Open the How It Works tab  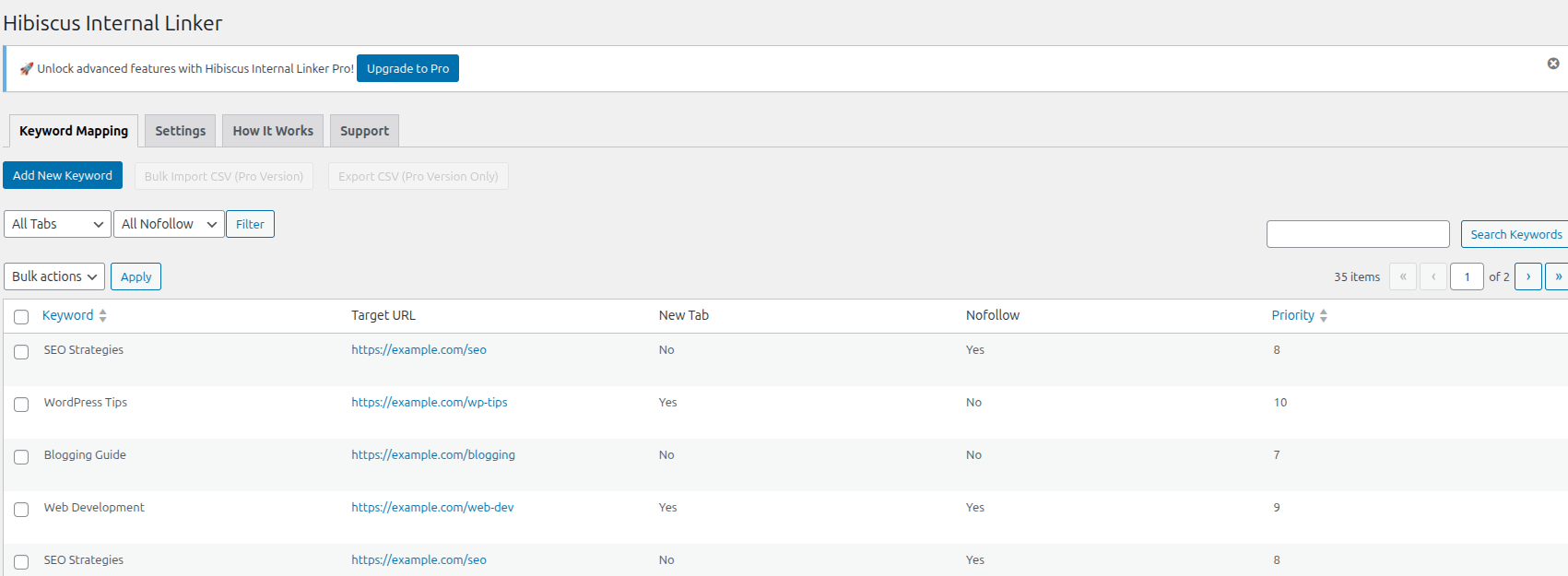pyautogui.click(x=273, y=131)
